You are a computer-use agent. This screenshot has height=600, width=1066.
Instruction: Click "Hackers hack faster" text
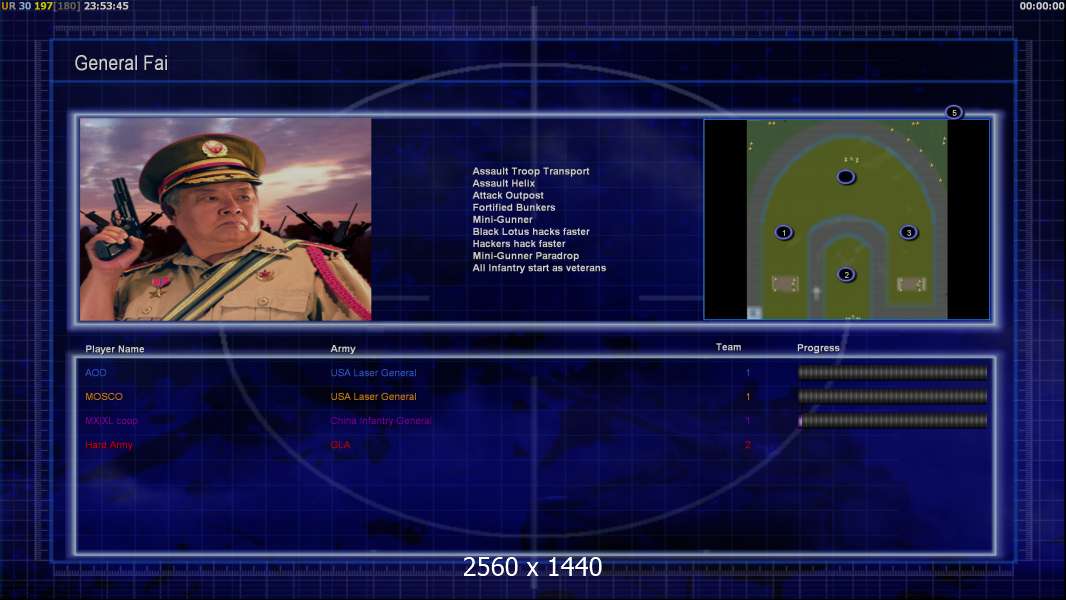pos(519,243)
